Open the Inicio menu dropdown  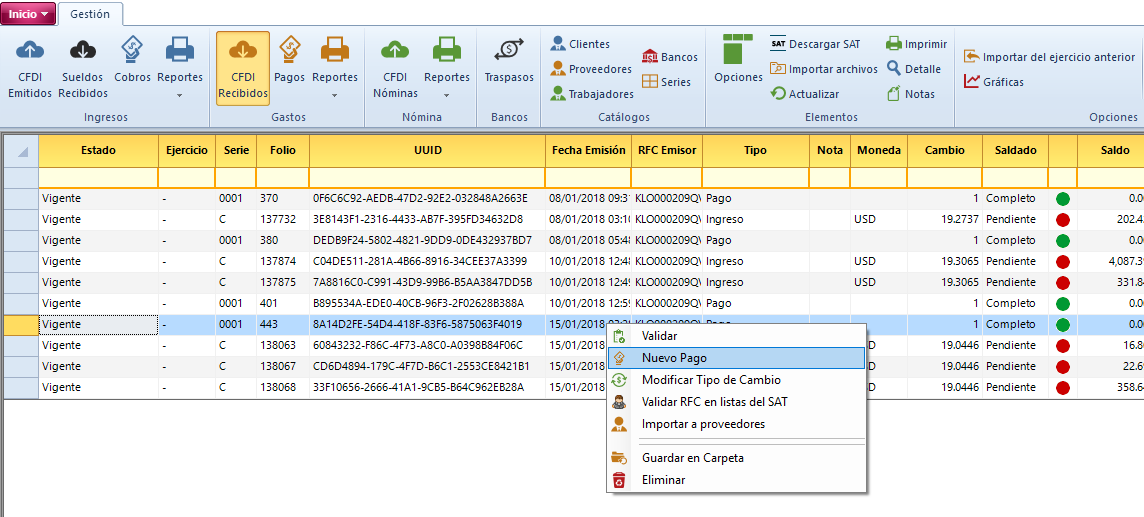[28, 14]
